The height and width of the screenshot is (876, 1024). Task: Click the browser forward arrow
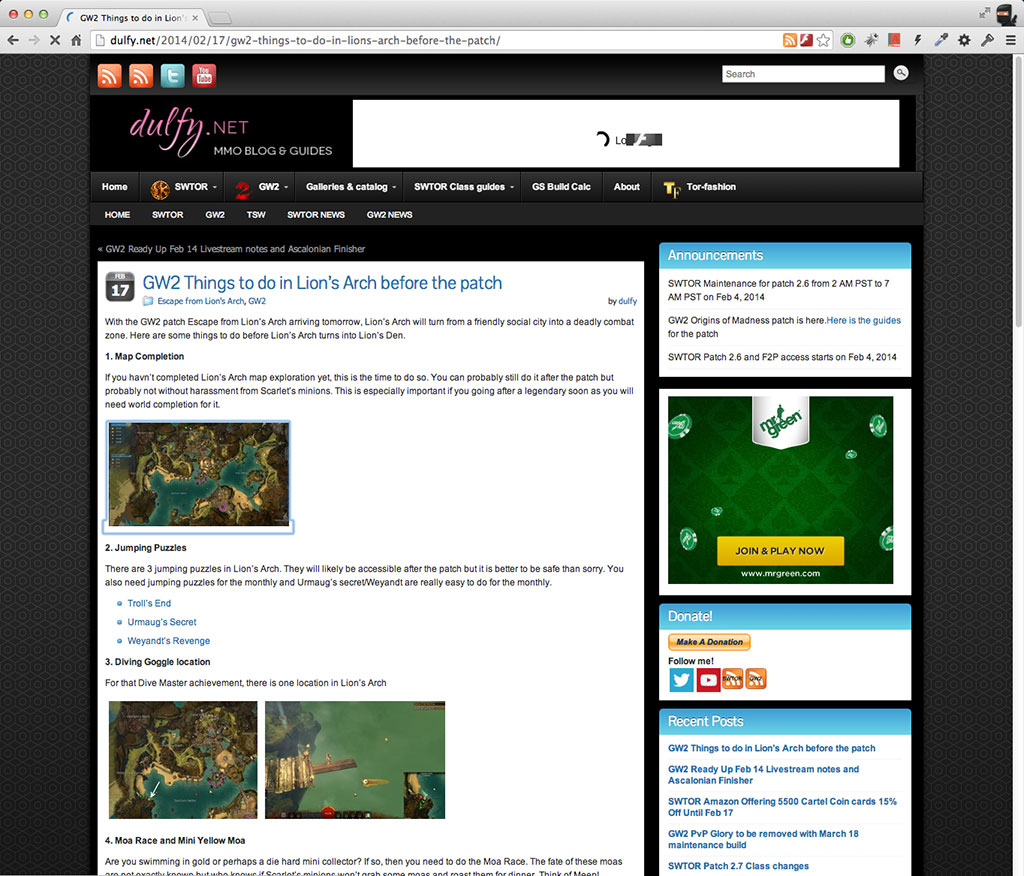coord(34,41)
